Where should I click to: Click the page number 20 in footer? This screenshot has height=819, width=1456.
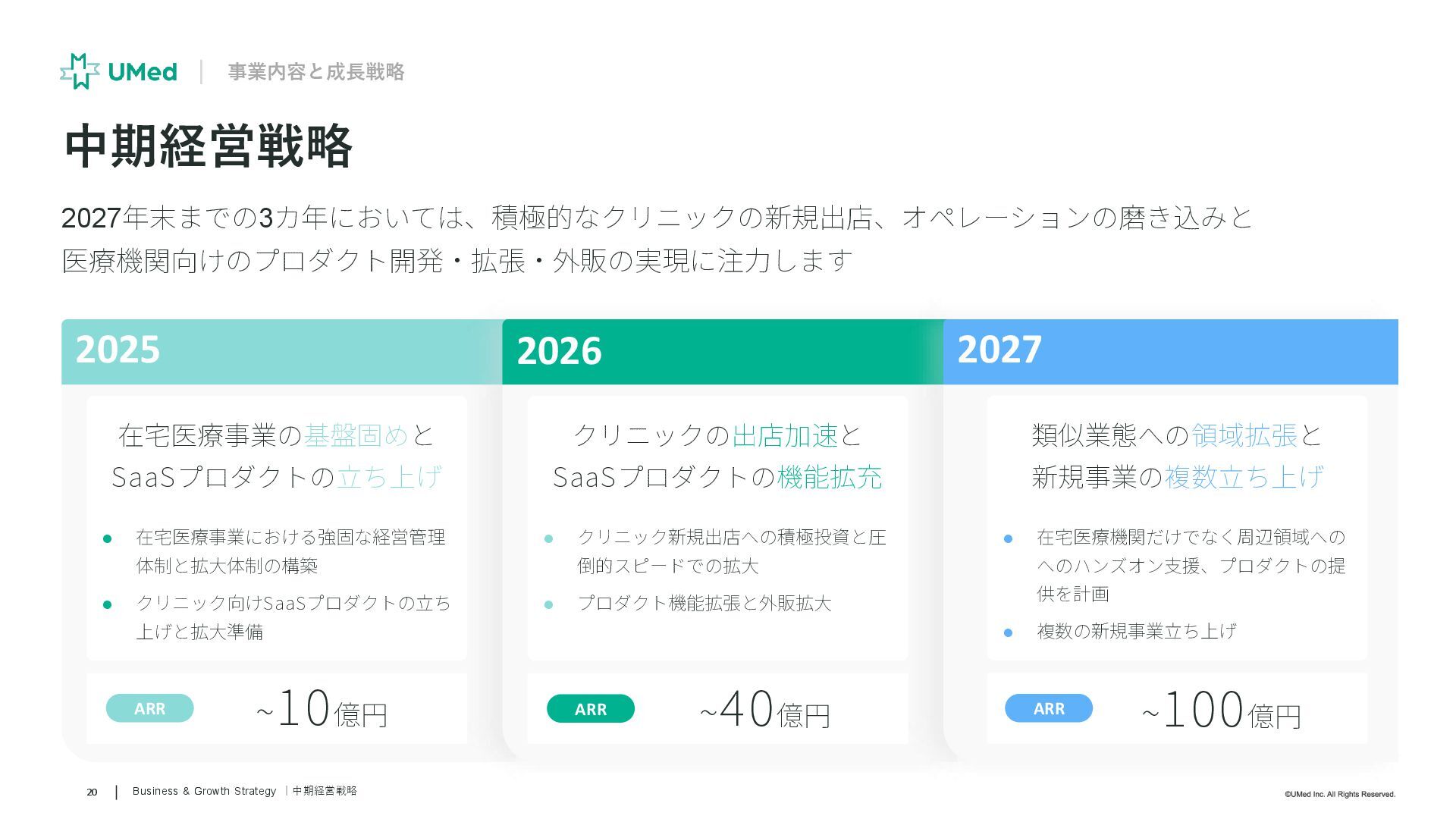tap(92, 792)
